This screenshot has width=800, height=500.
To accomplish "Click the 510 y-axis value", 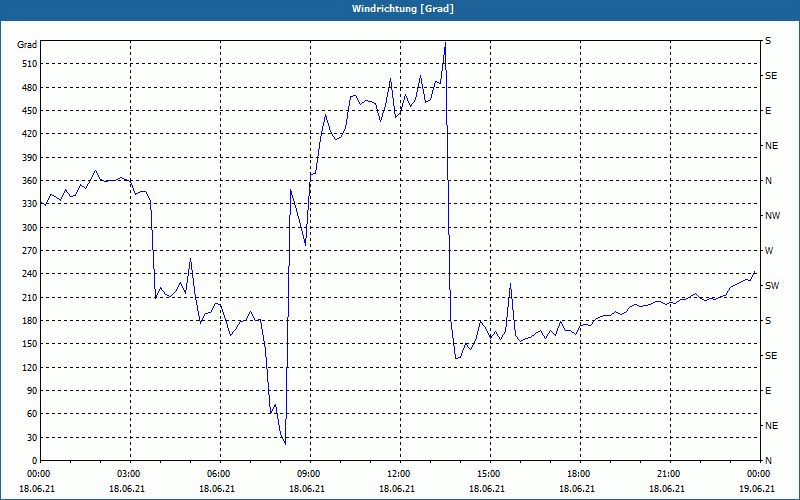I will (x=30, y=64).
